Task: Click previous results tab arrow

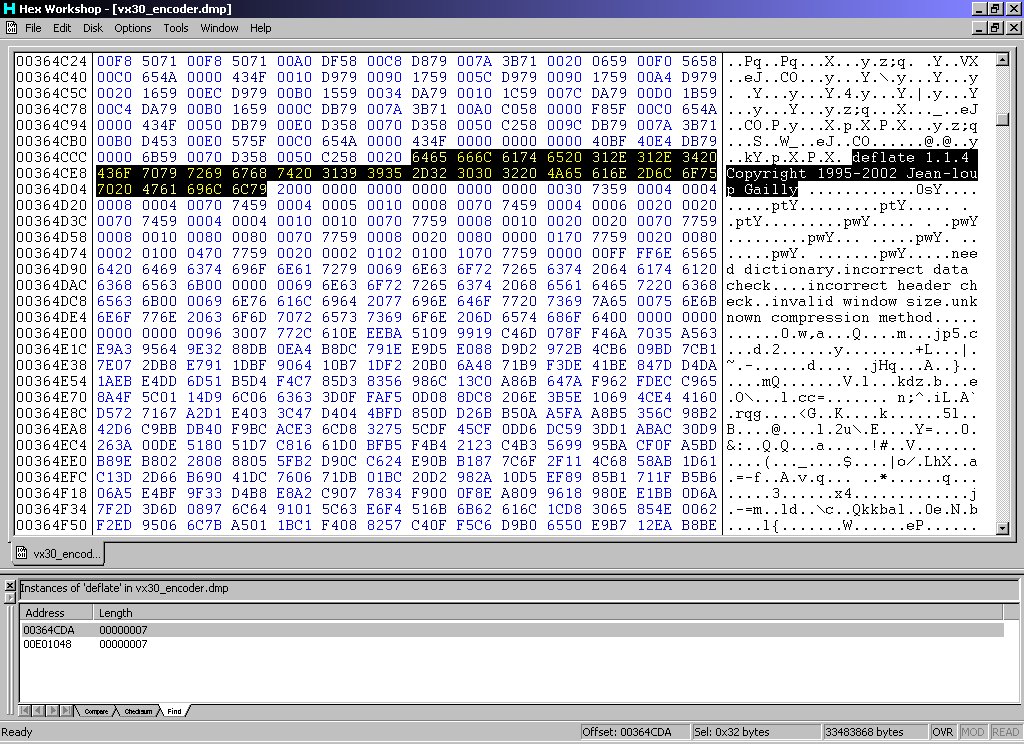Action: [38, 711]
